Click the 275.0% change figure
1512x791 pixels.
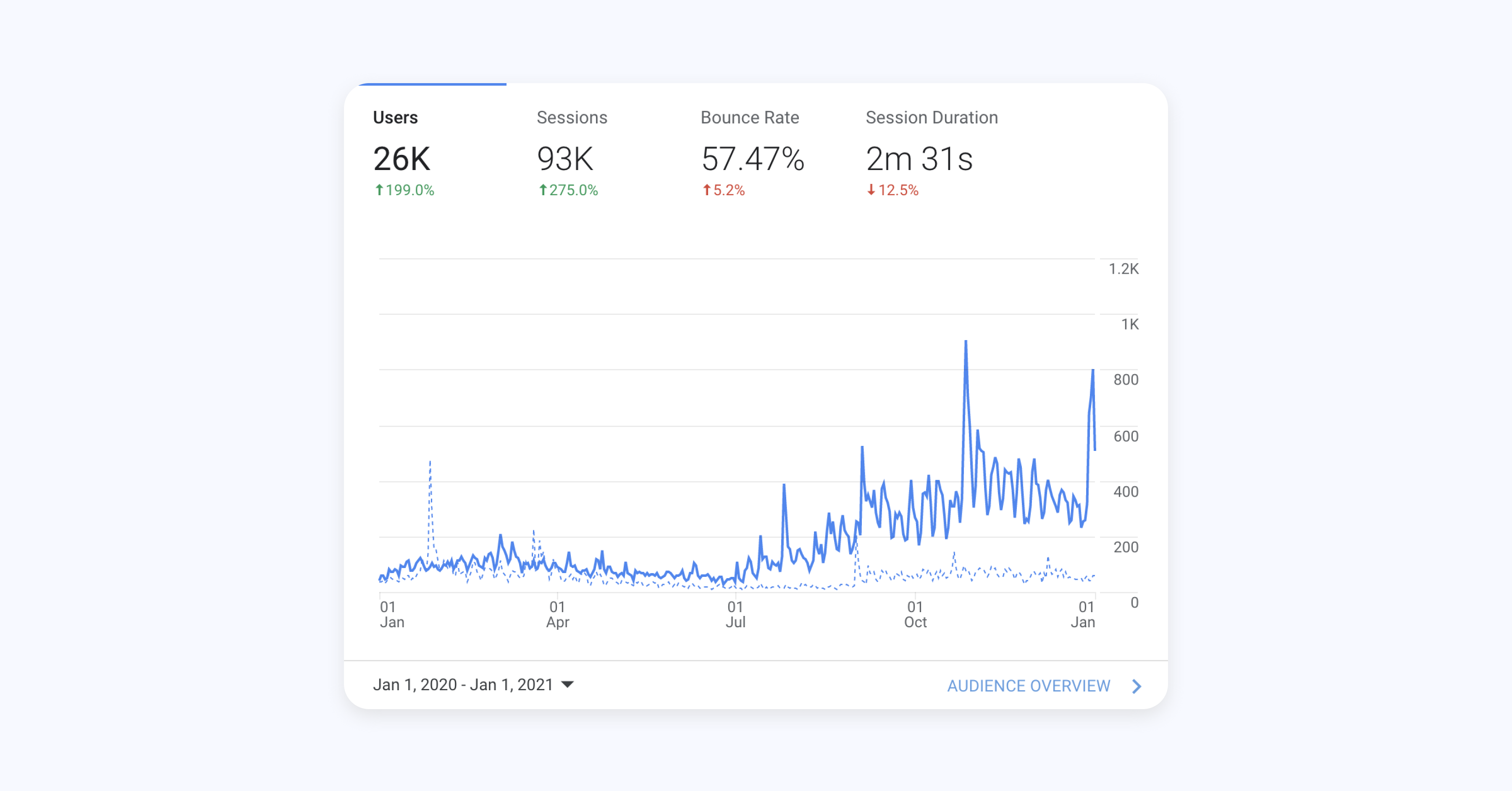(x=573, y=190)
